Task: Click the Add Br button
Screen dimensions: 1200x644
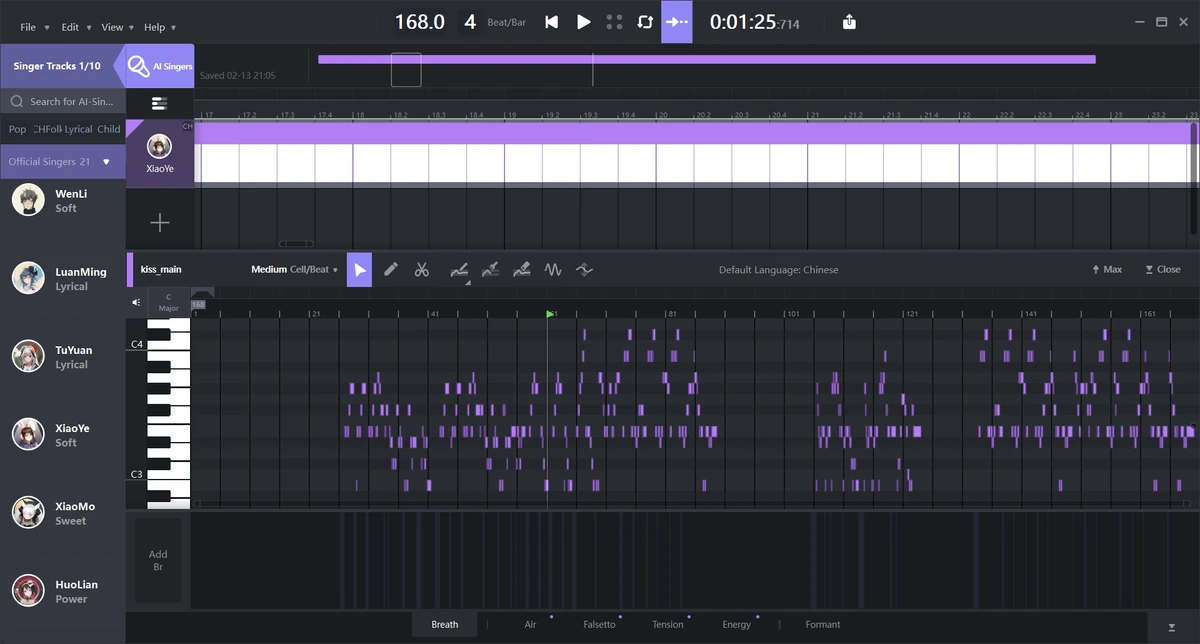Action: pyautogui.click(x=158, y=560)
